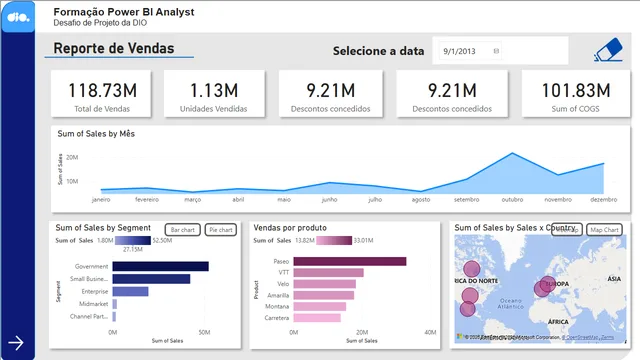Click the Sum of COGS card
640x360 pixels.
click(x=576, y=94)
